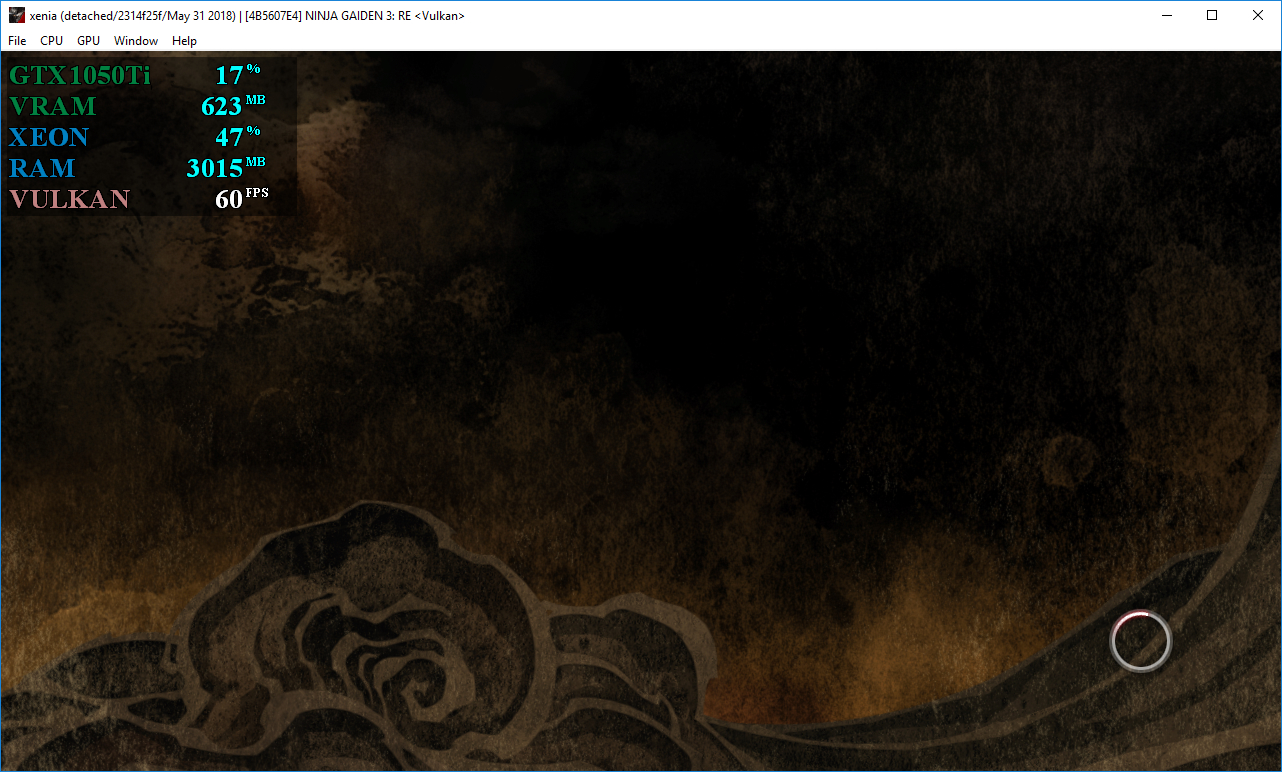Open the Window menu
1282x772 pixels.
(x=136, y=41)
